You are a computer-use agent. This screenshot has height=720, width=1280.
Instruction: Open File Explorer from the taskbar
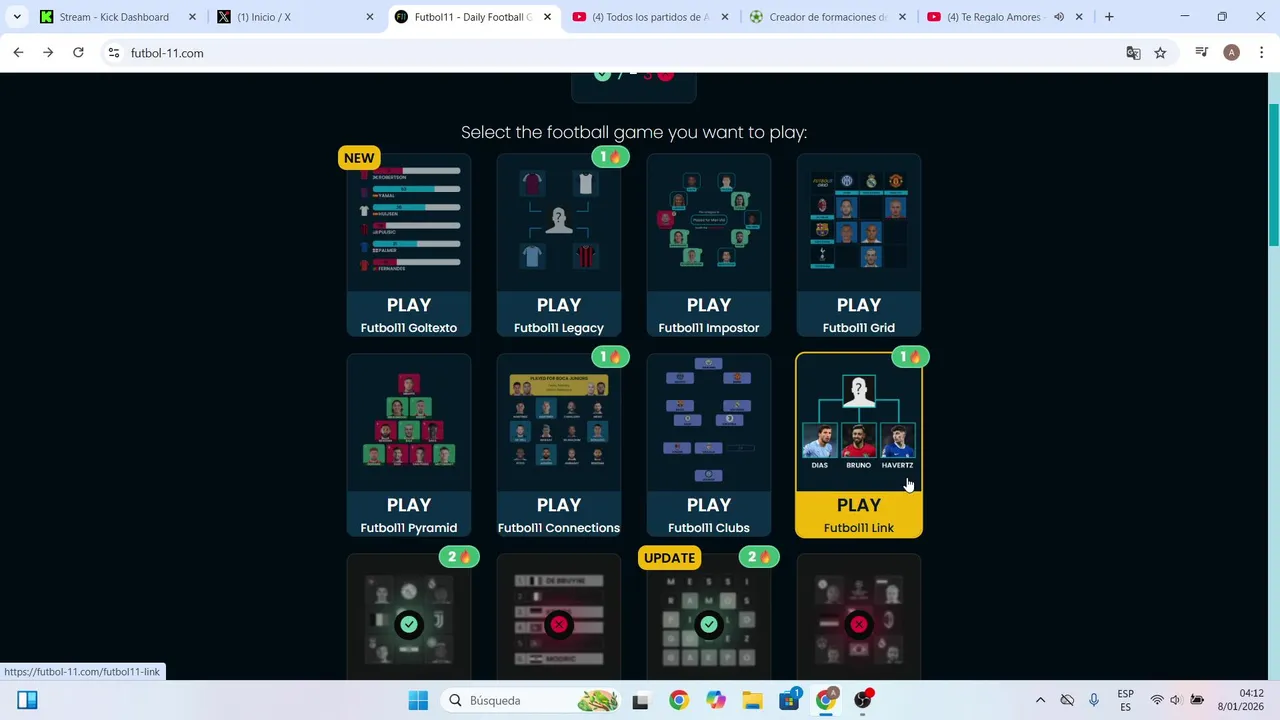752,700
